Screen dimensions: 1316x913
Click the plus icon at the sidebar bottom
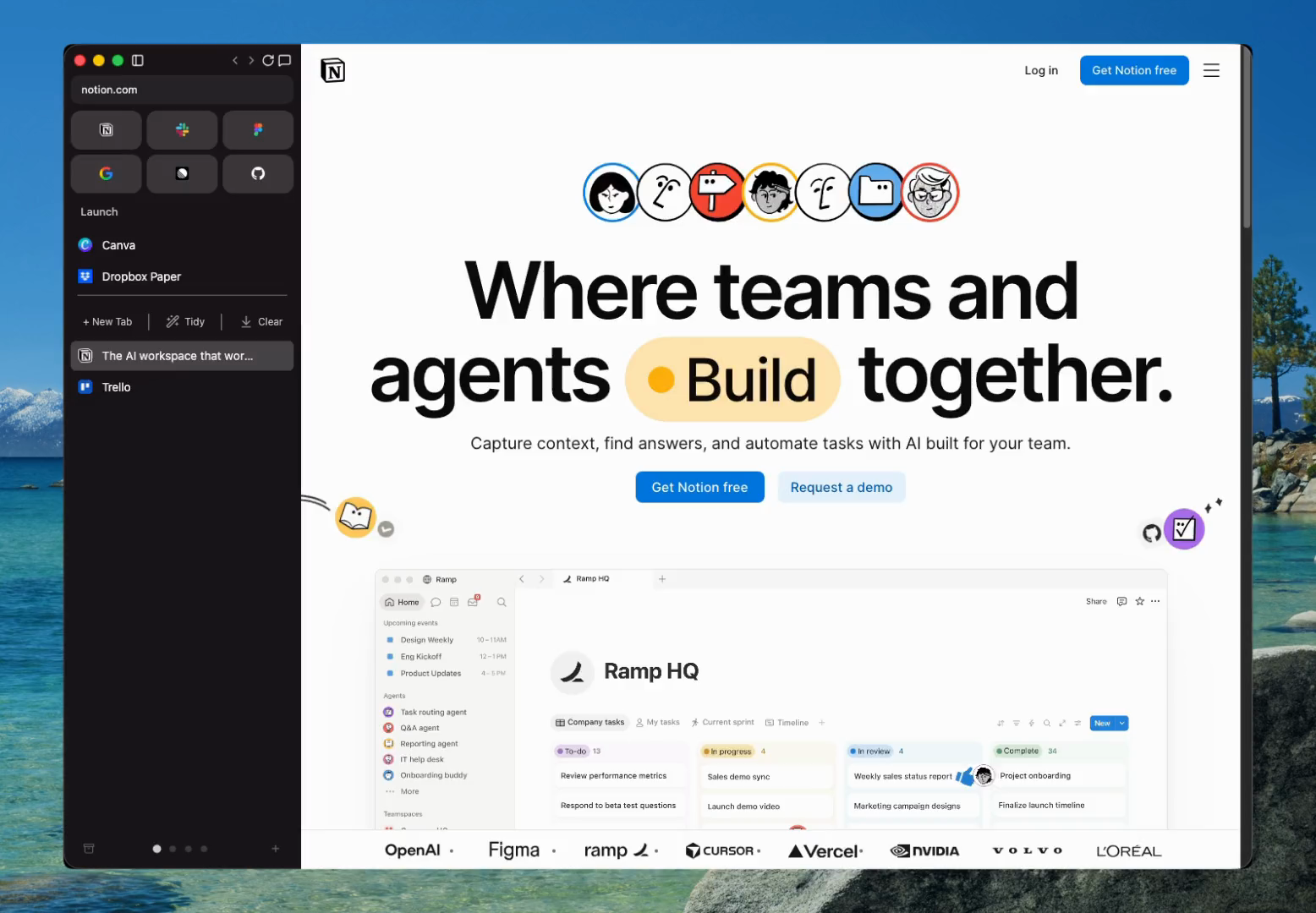(275, 849)
